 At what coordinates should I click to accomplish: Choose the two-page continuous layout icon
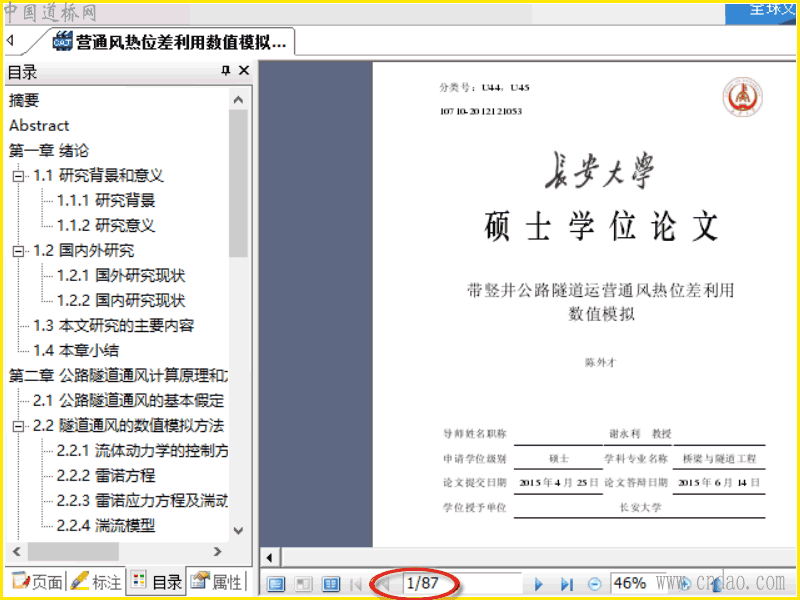tap(331, 583)
